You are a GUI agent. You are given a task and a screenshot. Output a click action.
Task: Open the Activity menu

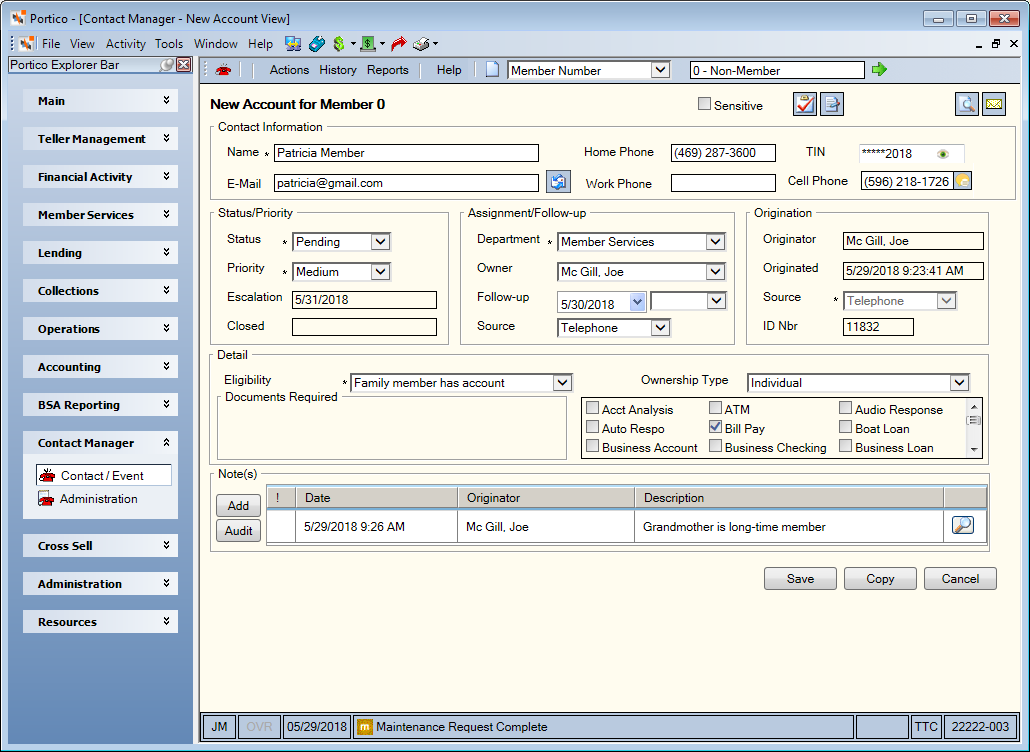pos(125,44)
